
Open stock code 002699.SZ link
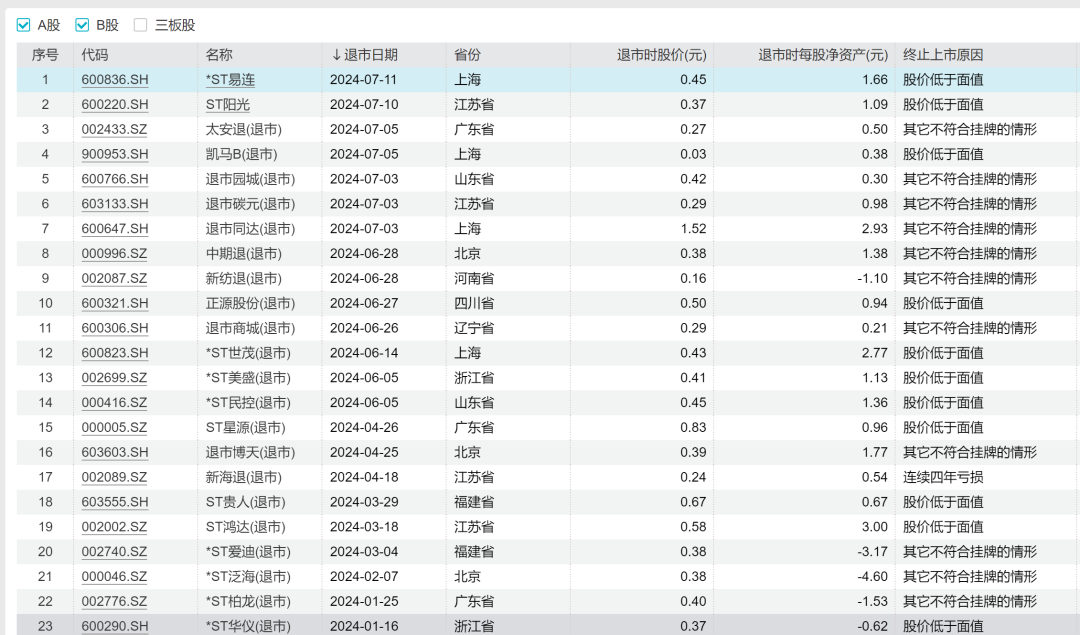pyautogui.click(x=114, y=377)
